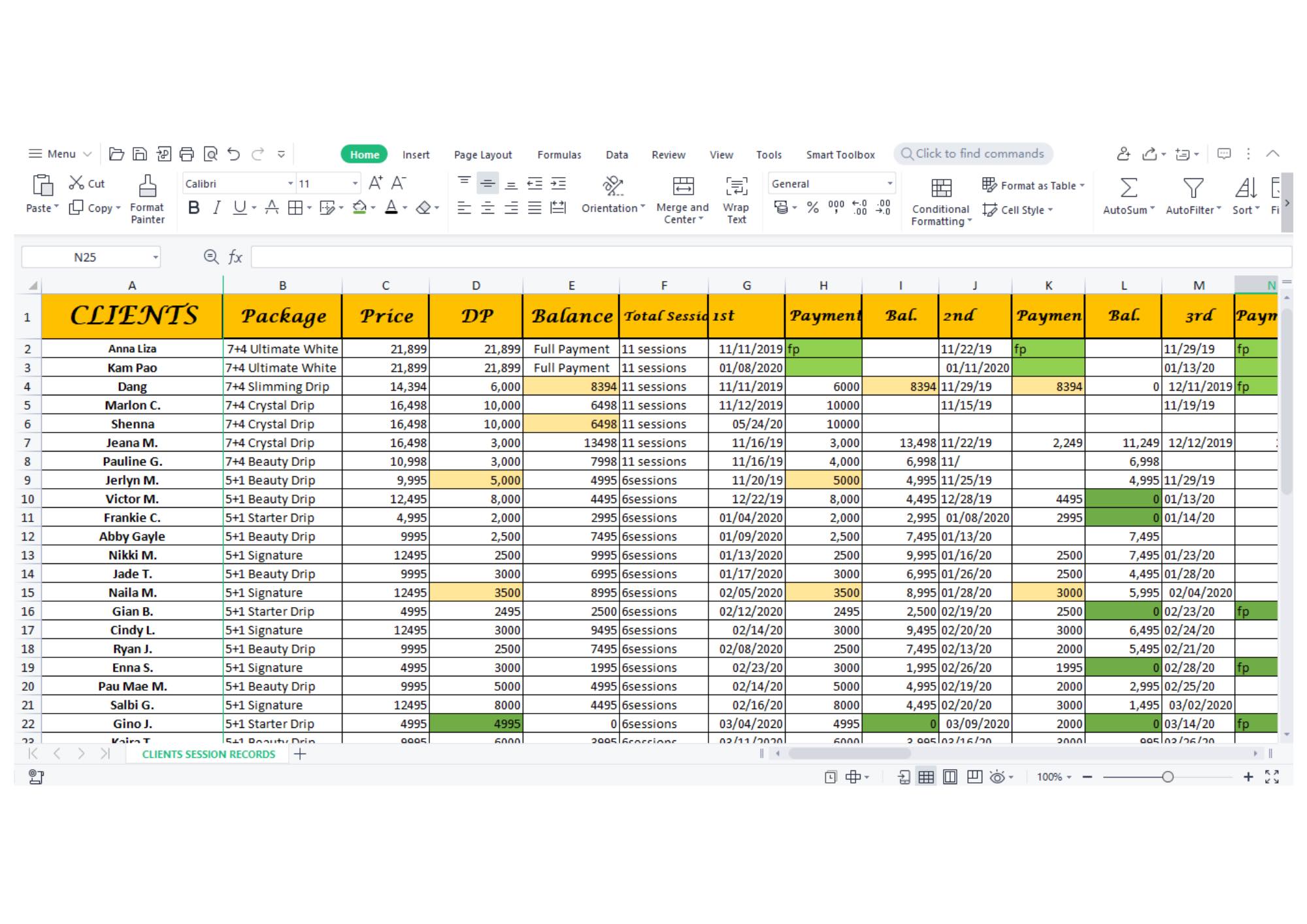This screenshot has width=1307, height=924.
Task: Click the Format Painter icon
Action: tap(147, 187)
